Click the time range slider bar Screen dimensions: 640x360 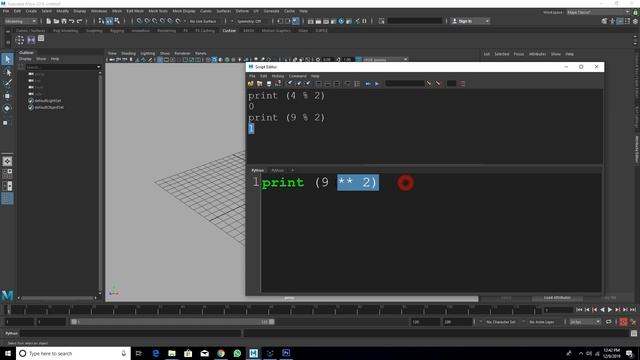(x=172, y=322)
